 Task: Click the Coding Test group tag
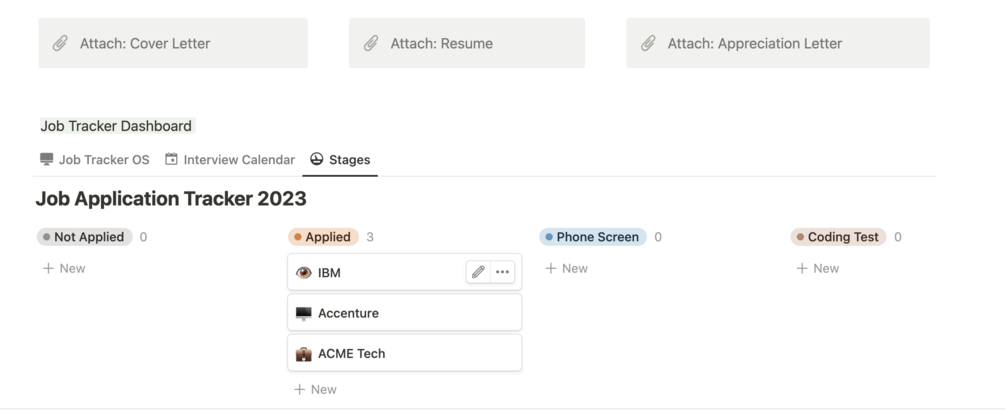coord(838,237)
